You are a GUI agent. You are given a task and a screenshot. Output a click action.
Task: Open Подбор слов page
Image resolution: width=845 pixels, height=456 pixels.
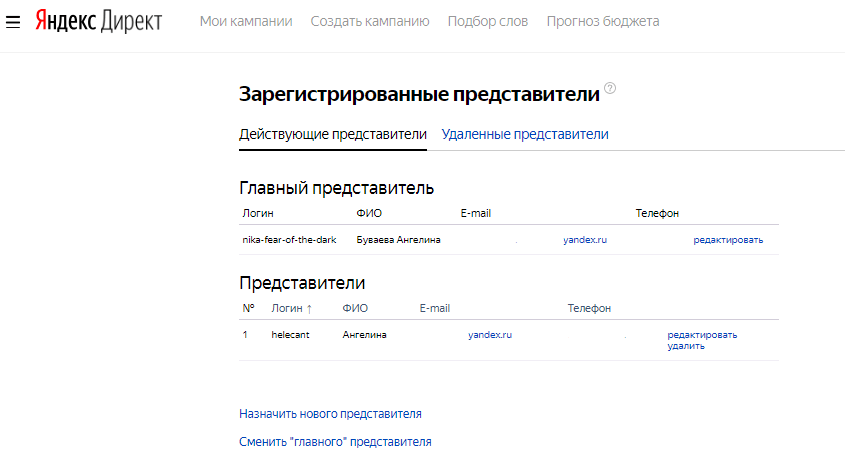(488, 21)
